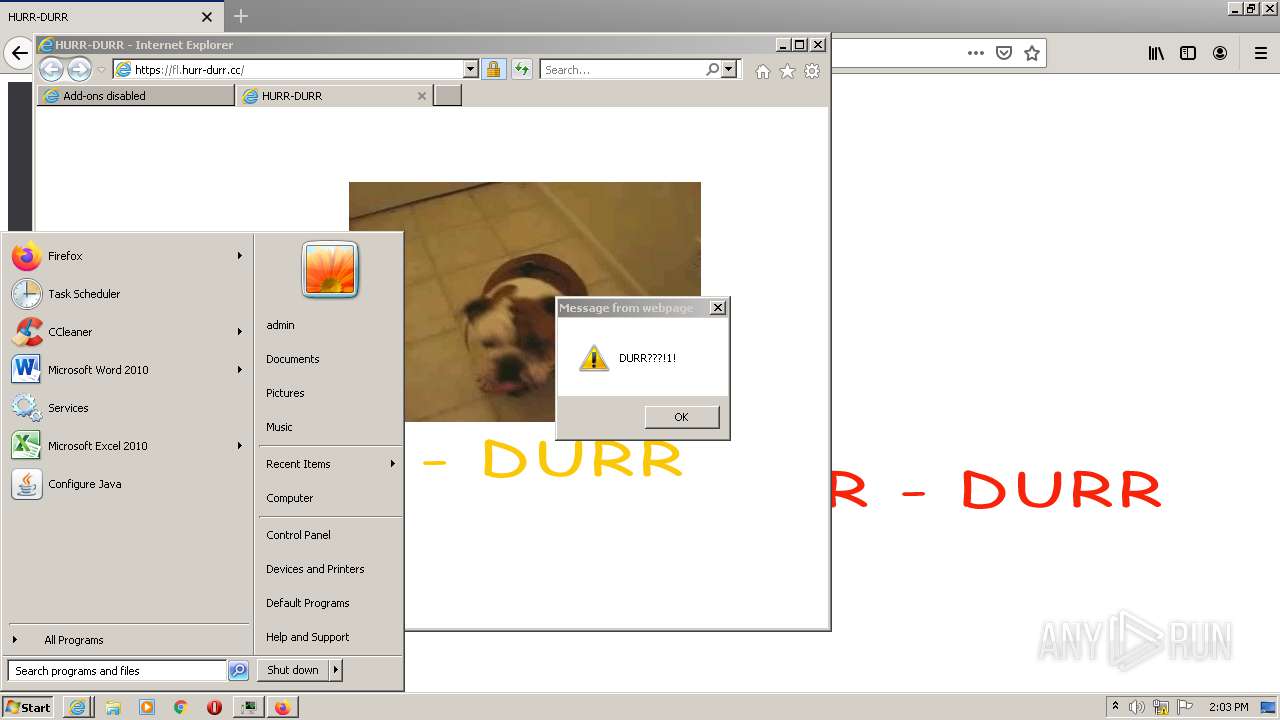Refresh the page in Internet Explorer
This screenshot has height=720, width=1280.
pos(521,70)
